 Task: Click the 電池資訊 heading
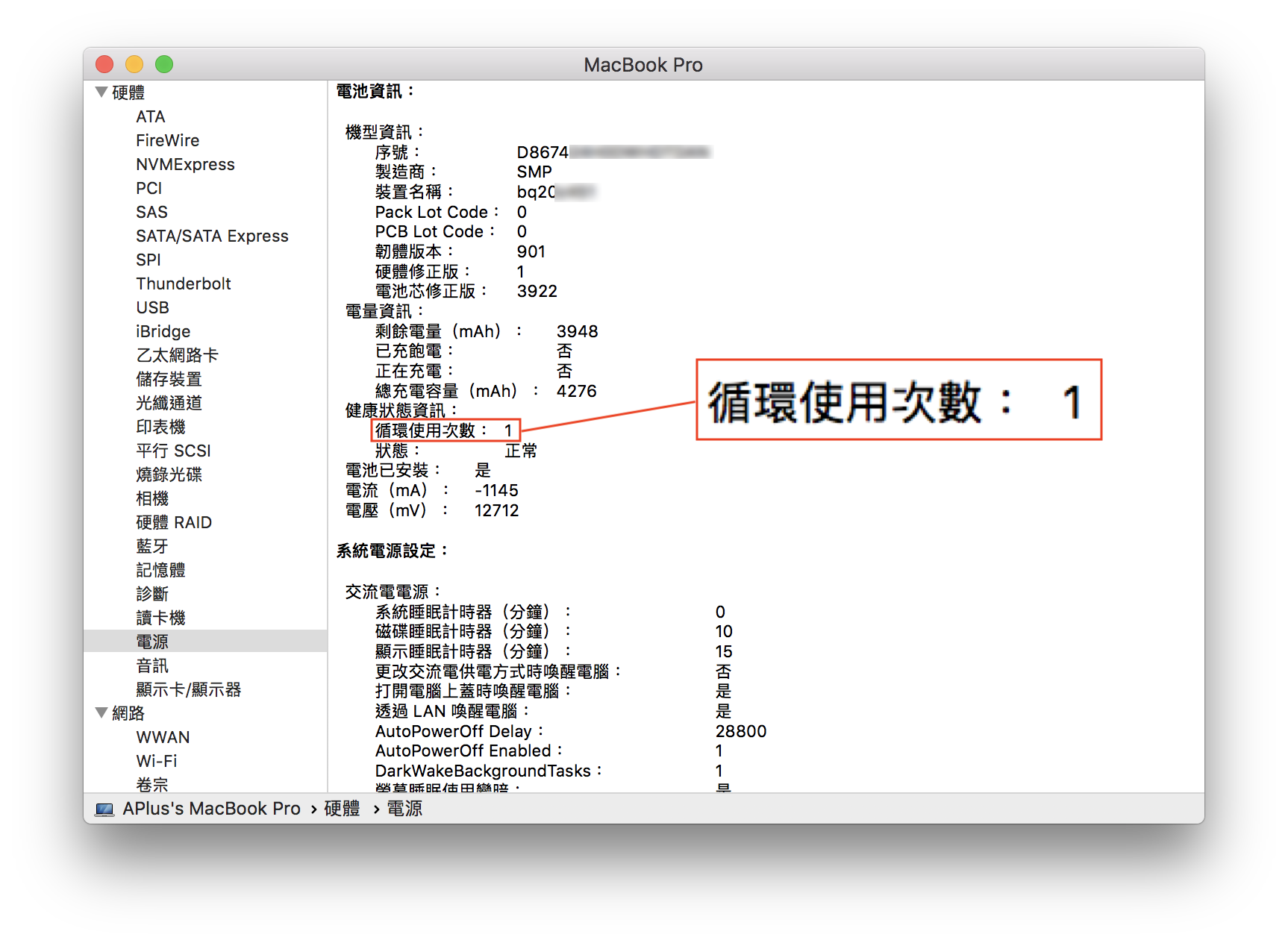(375, 91)
